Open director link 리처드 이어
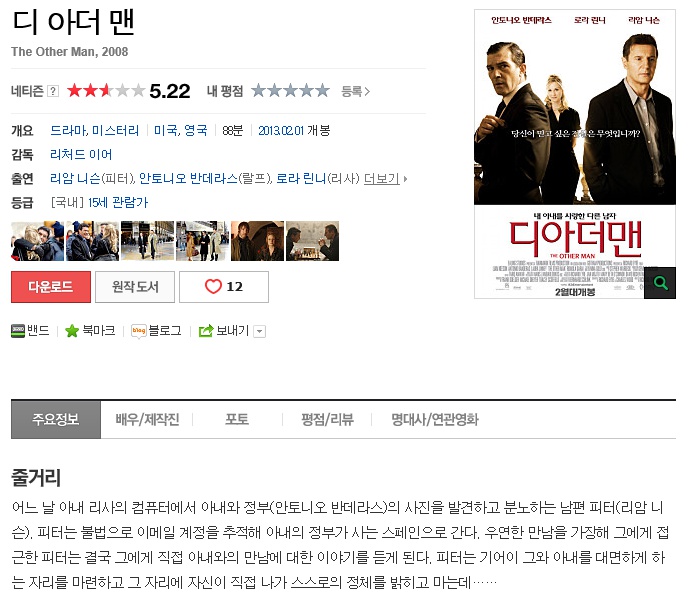This screenshot has height=616, width=691. click(81, 155)
